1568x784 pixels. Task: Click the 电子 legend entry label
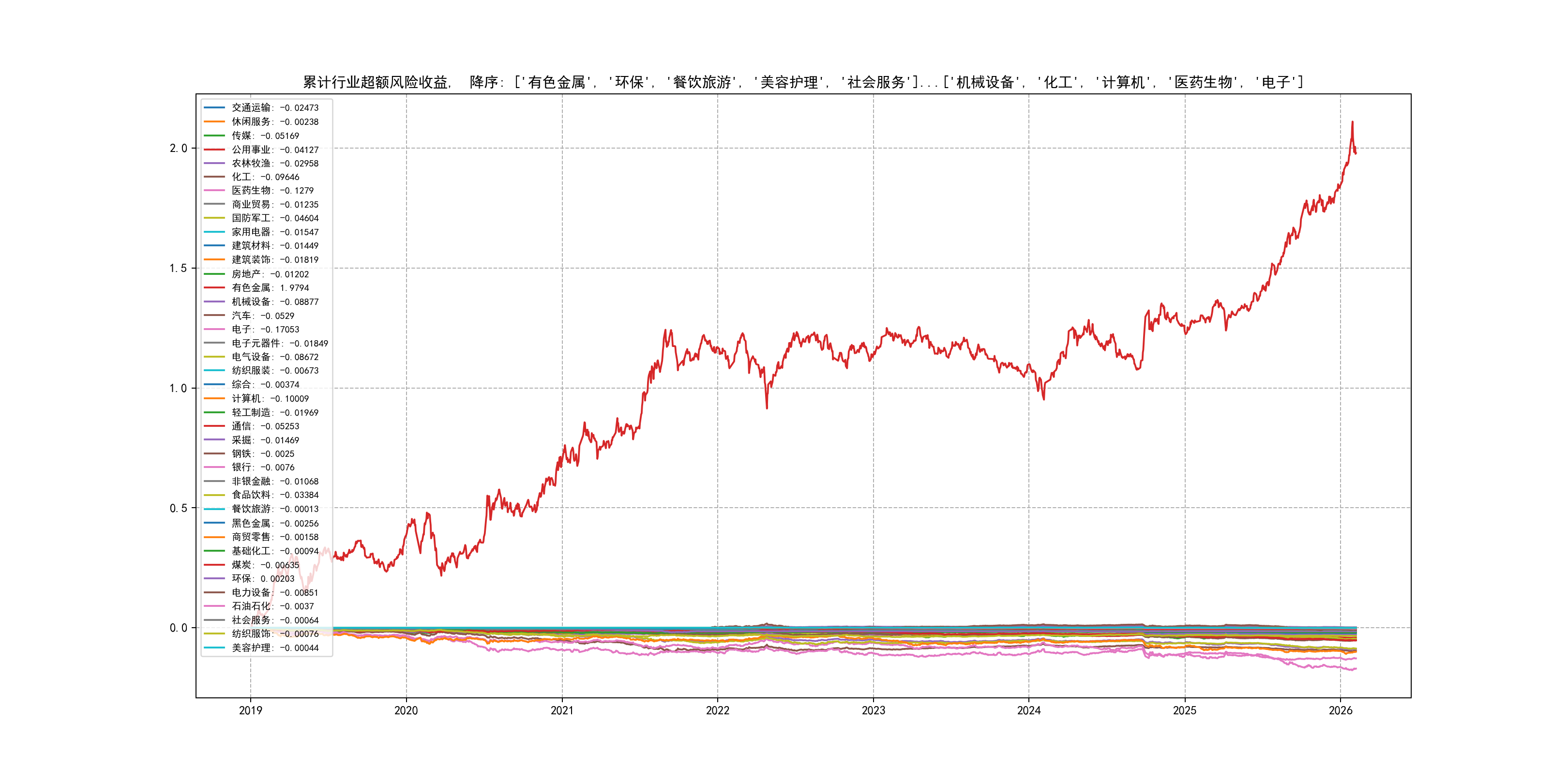(265, 329)
